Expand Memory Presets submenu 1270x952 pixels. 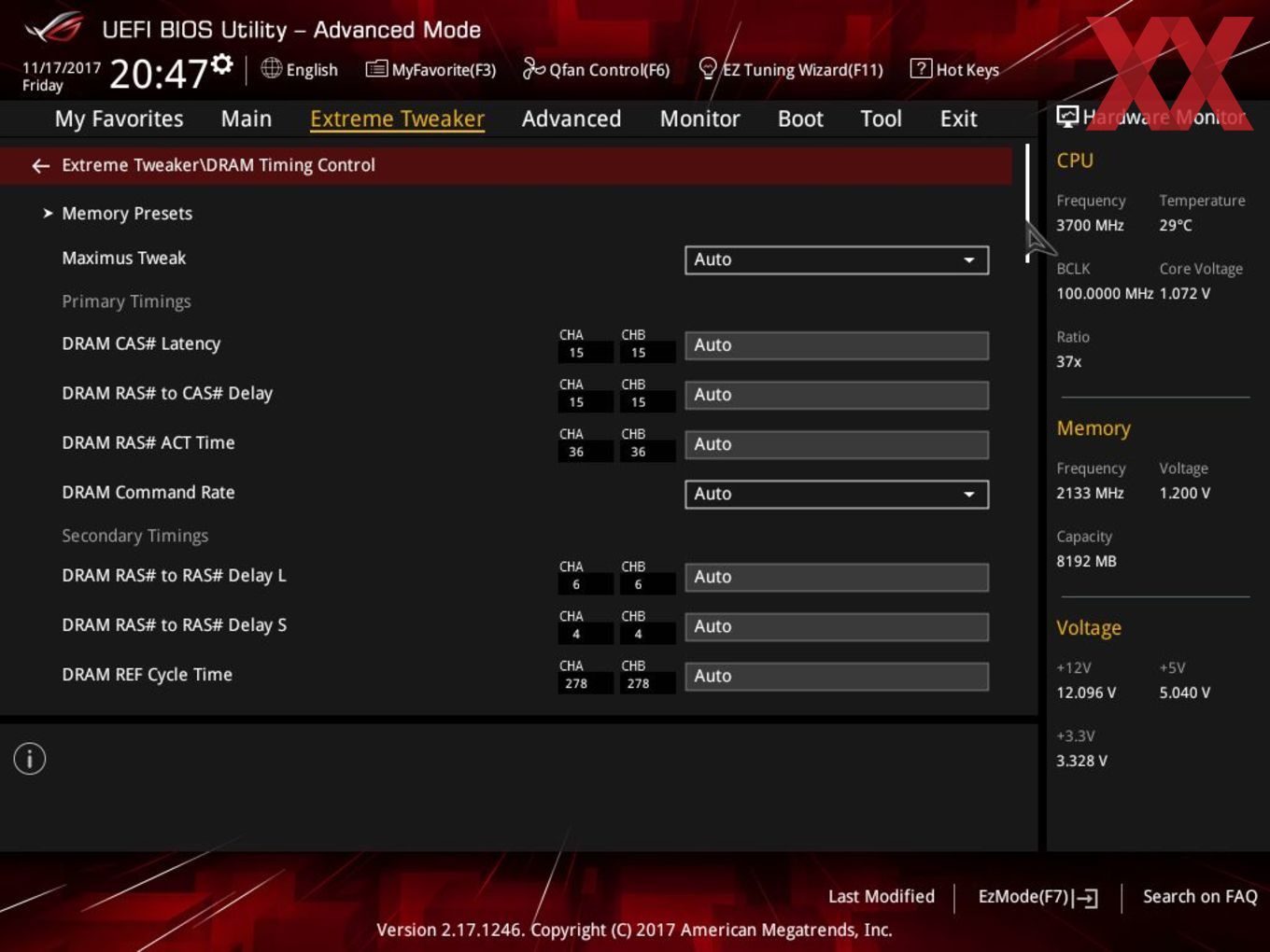coord(127,214)
